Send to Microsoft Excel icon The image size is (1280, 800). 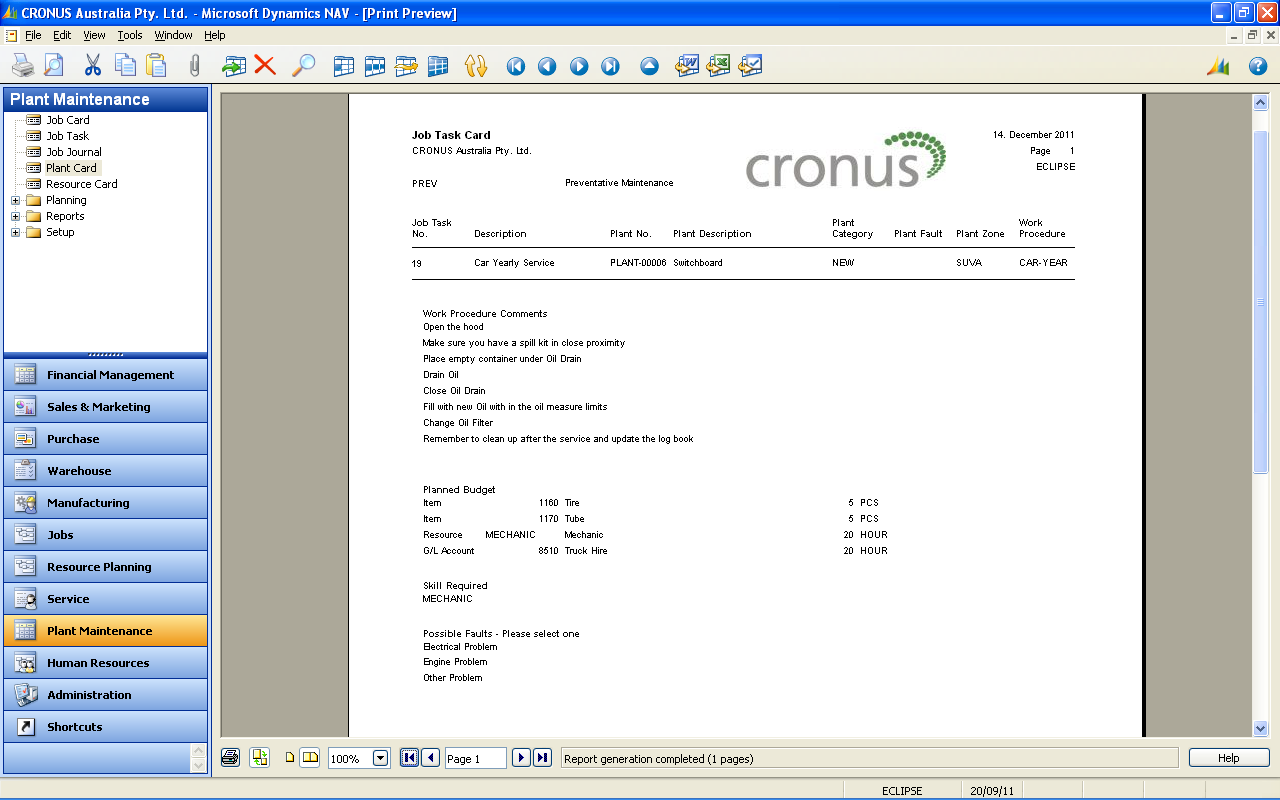(718, 66)
